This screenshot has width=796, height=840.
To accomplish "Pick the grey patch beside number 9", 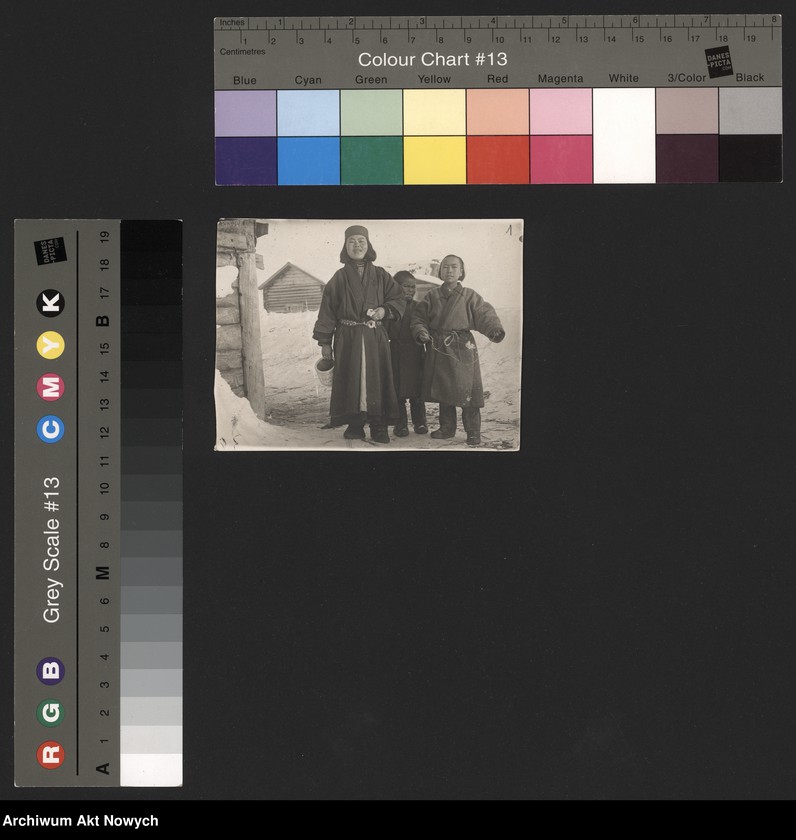I will click(x=152, y=516).
